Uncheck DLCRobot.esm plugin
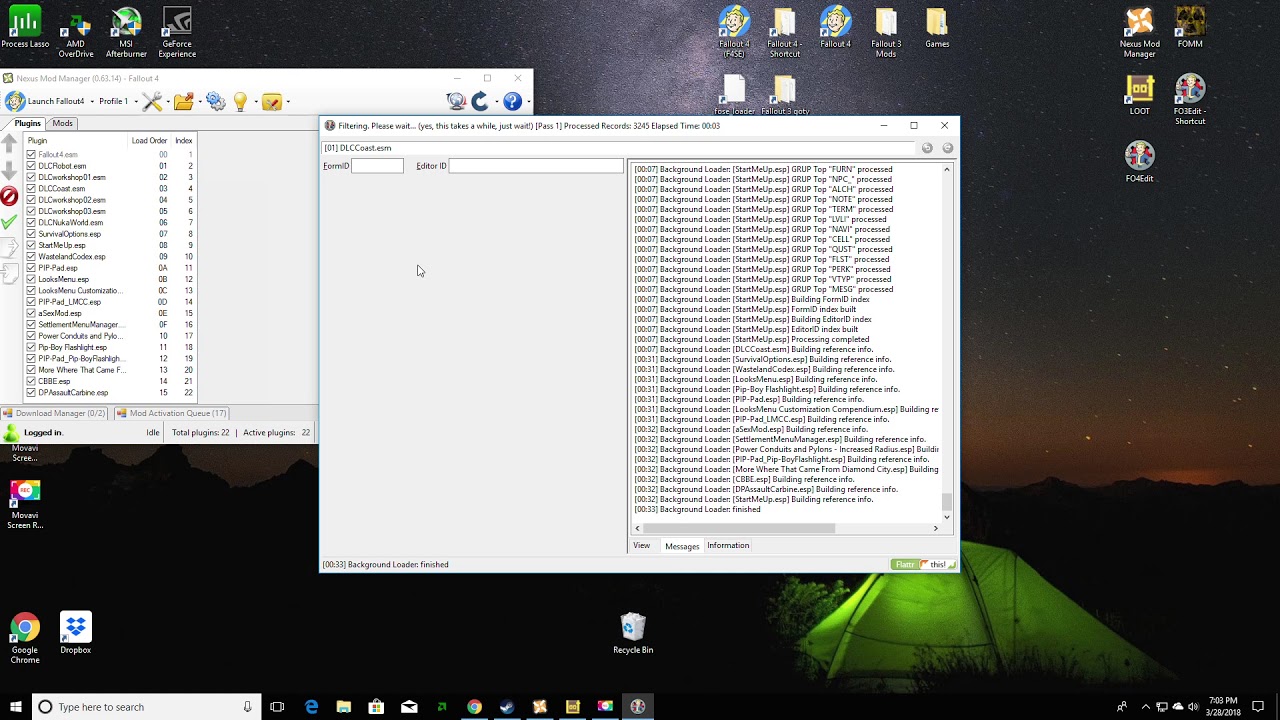This screenshot has height=720, width=1280. coord(31,166)
